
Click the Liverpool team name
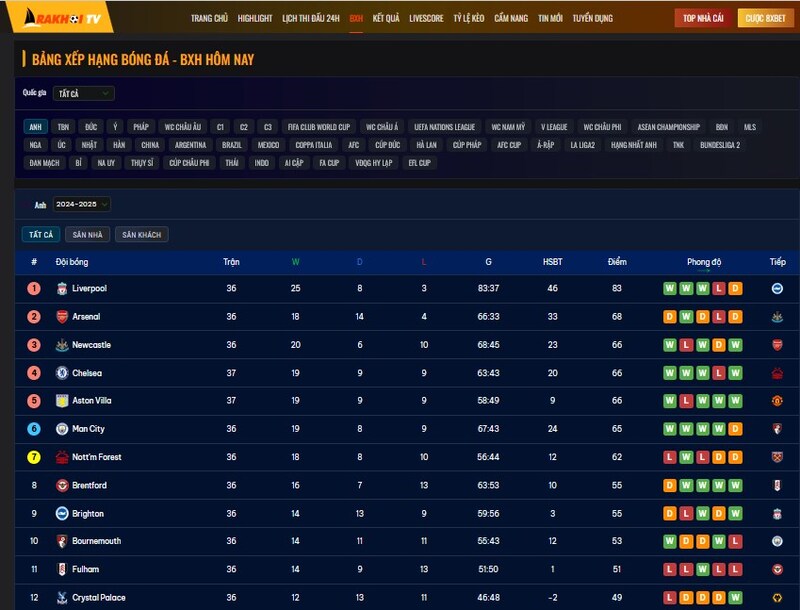[89, 289]
